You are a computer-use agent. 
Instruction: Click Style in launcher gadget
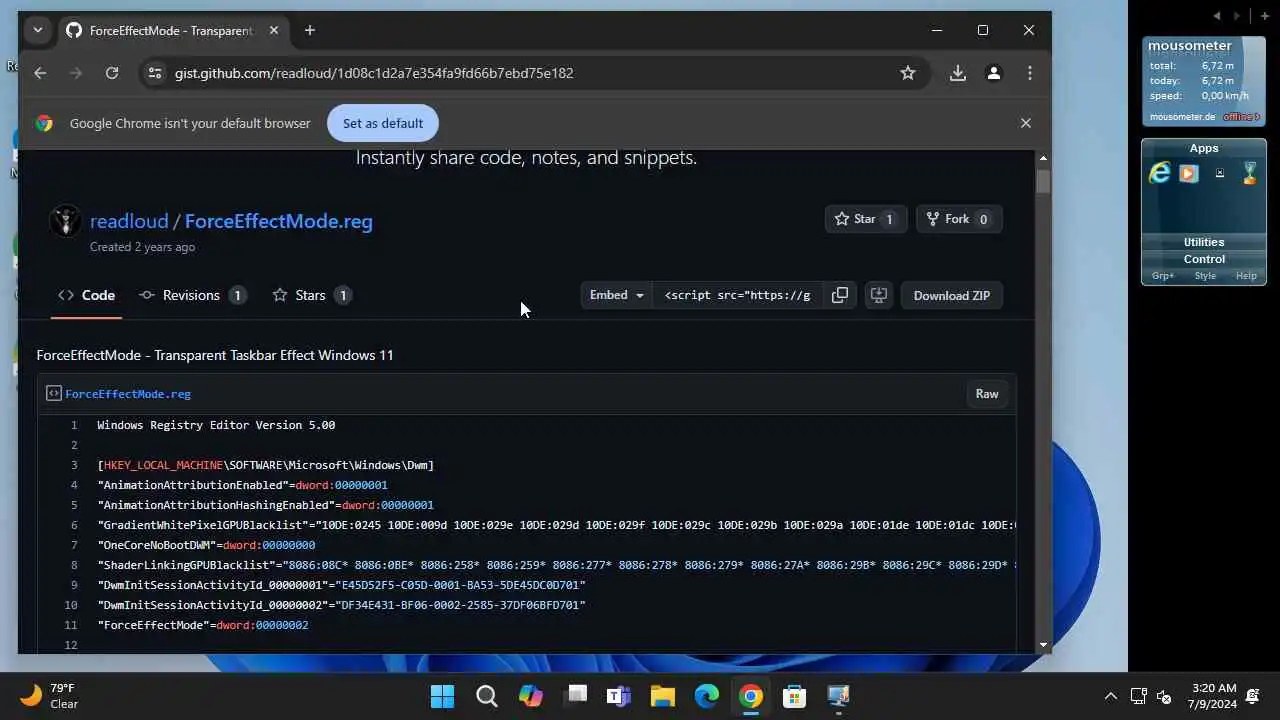(x=1205, y=276)
